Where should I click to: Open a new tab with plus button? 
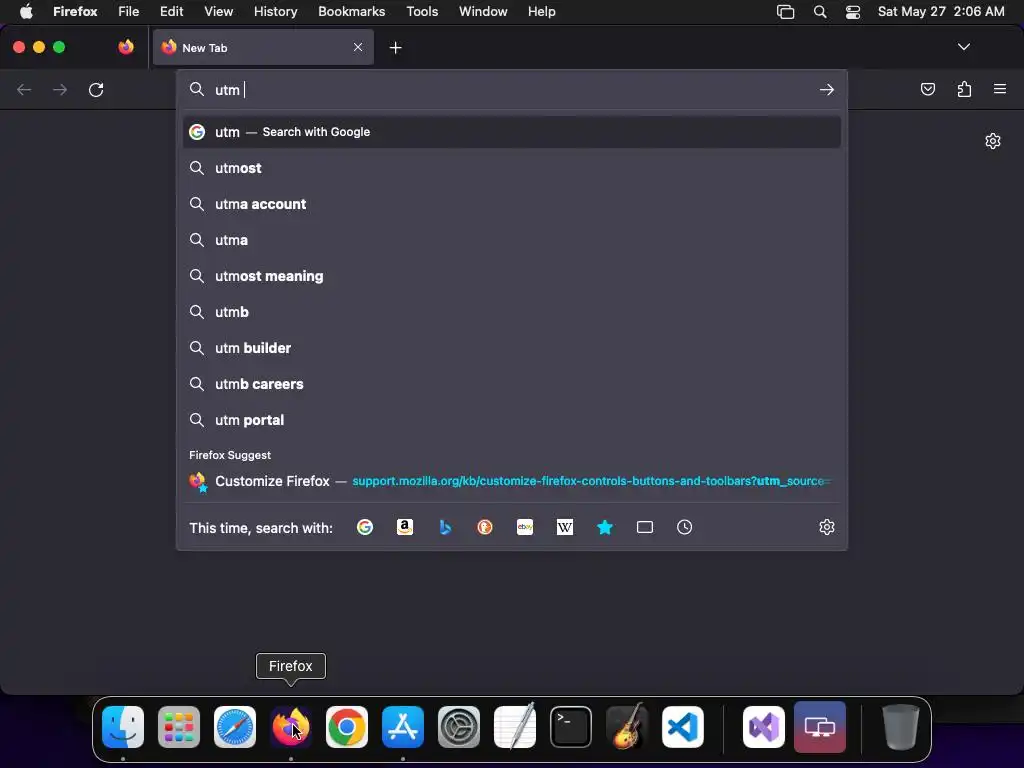pos(395,48)
